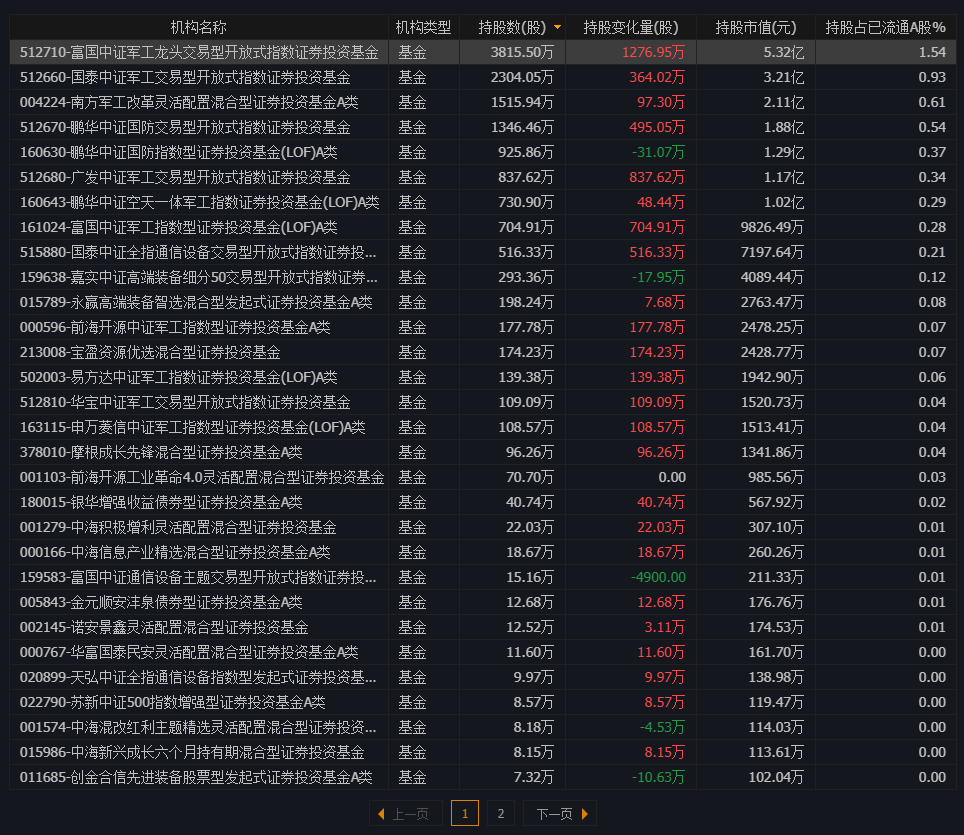This screenshot has height=835, width=964.
Task: Click holding value 2304.05万
Action: pos(522,77)
